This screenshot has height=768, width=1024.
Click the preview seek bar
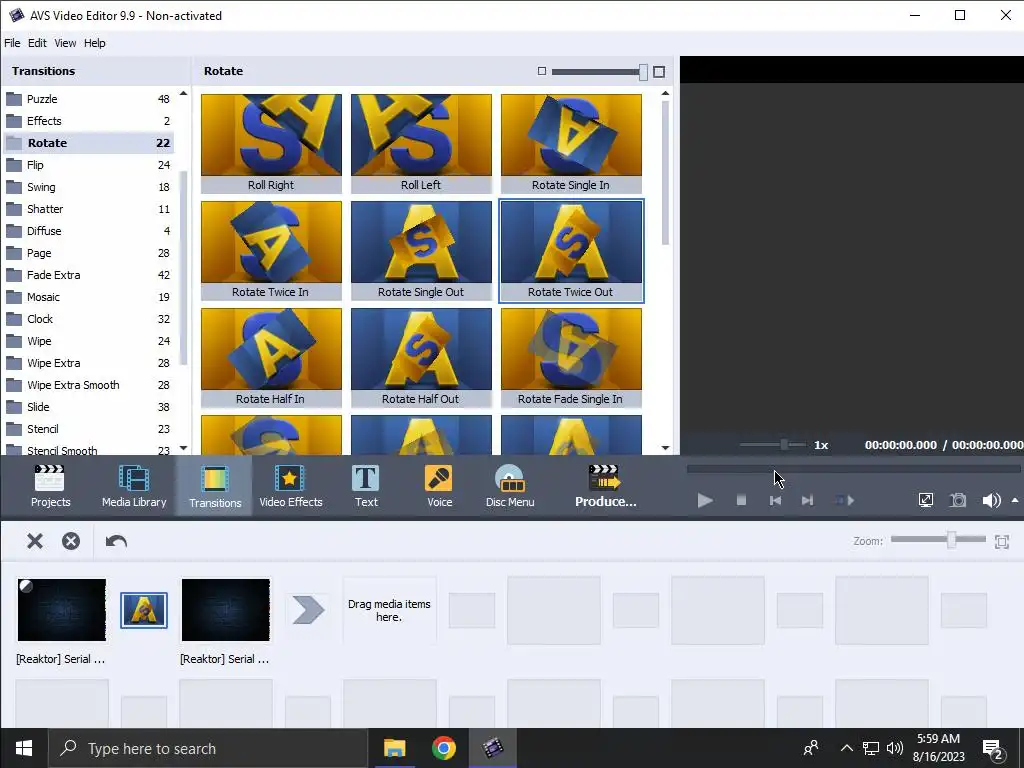pyautogui.click(x=853, y=468)
